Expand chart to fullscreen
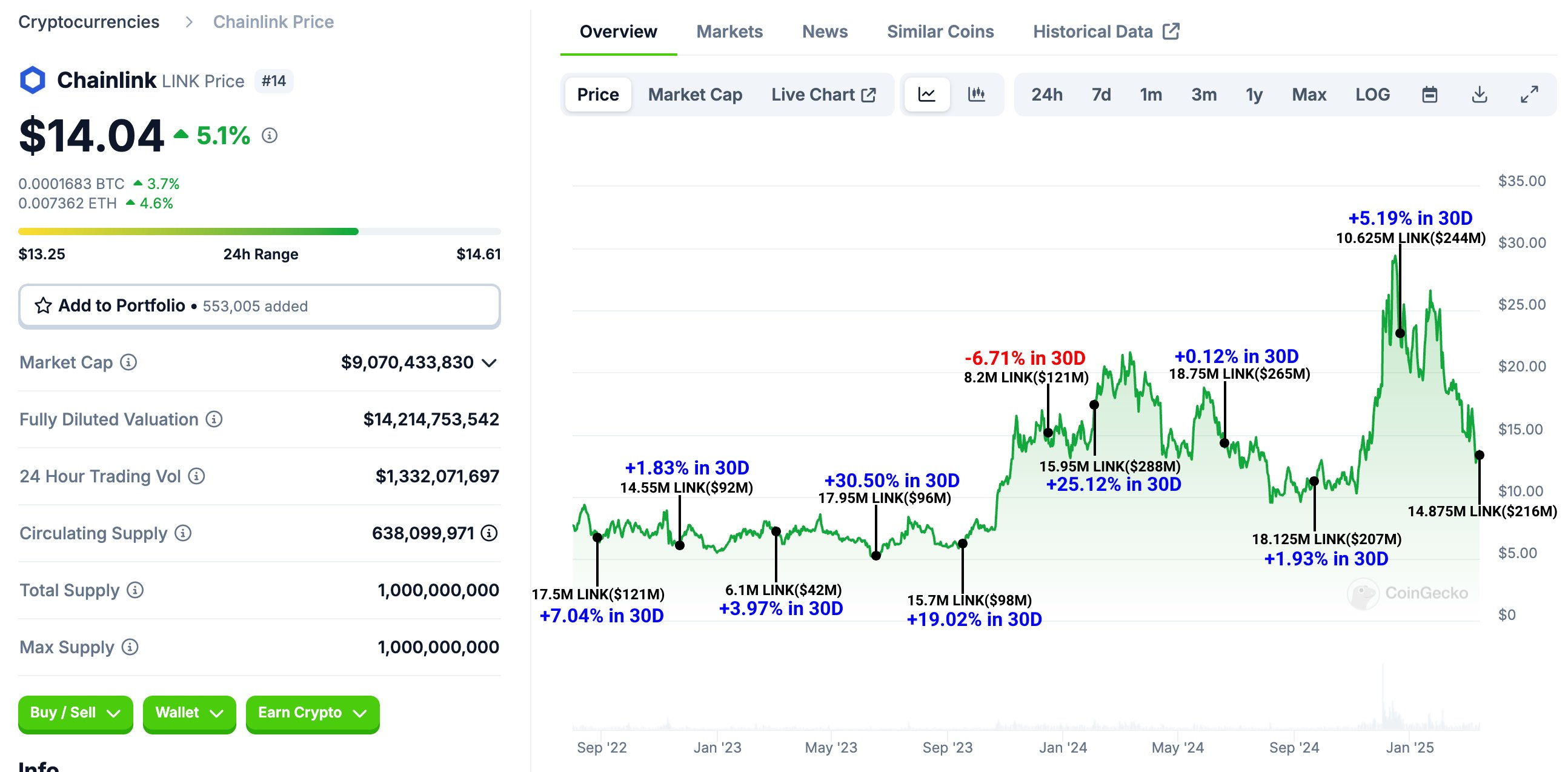This screenshot has height=772, width=1568. (x=1529, y=95)
